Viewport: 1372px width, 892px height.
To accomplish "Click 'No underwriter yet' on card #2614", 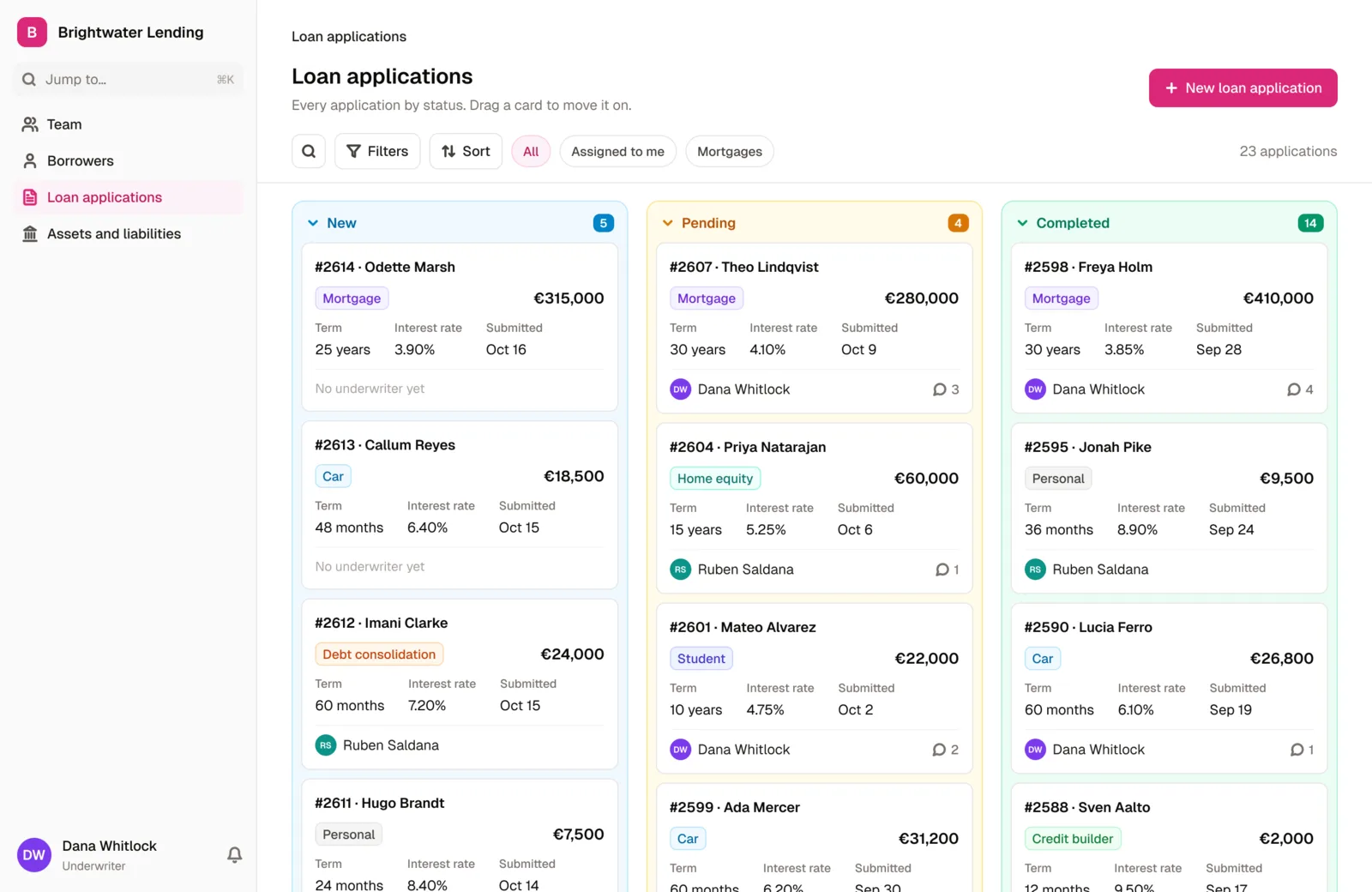I will (x=370, y=389).
